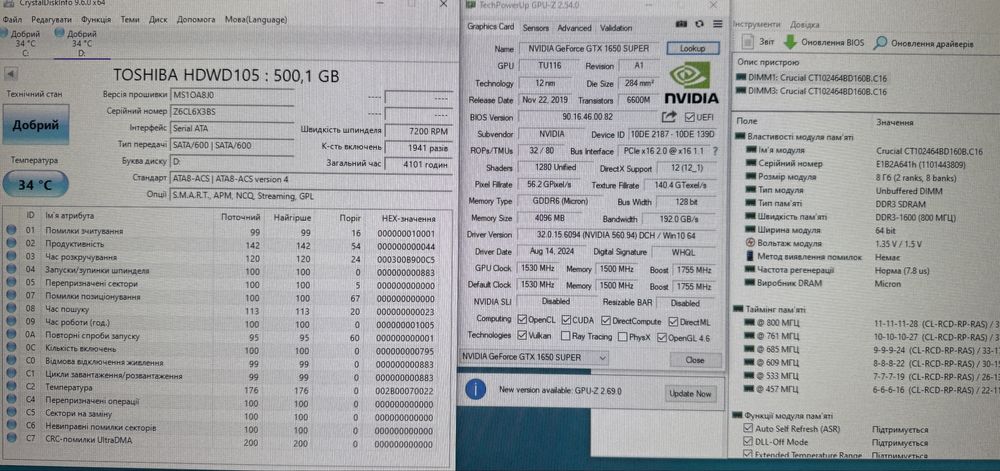
Task: Open the Функція menu
Action: pos(96,19)
